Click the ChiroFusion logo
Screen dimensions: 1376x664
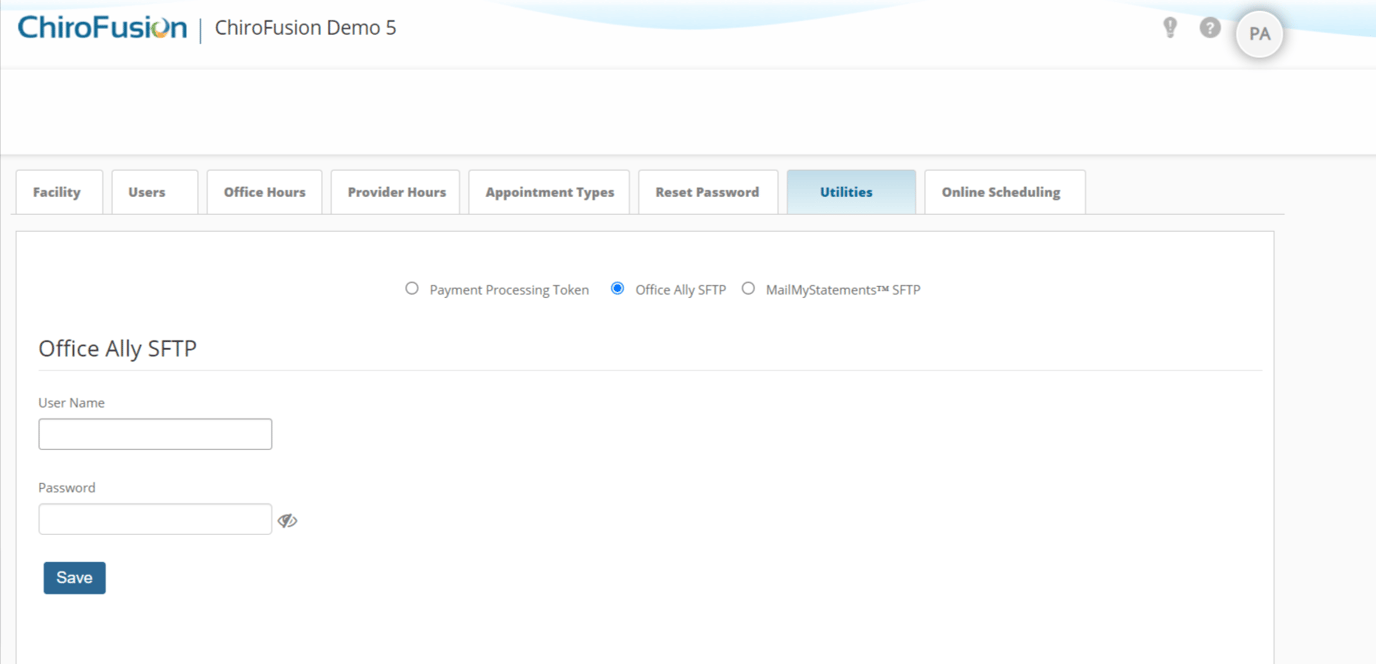point(102,27)
